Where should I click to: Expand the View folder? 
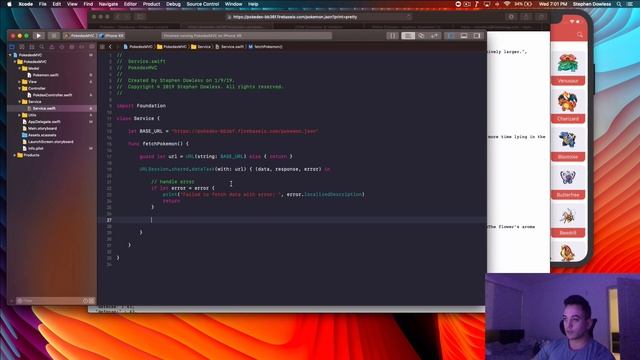pos(20,82)
